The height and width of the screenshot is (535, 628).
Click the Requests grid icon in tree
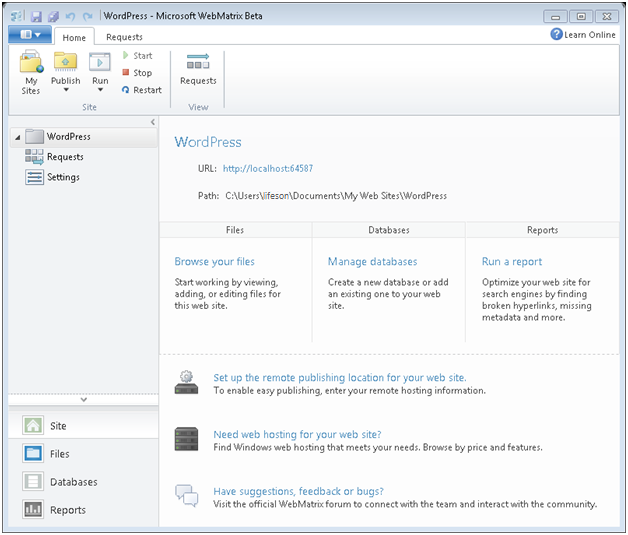tap(34, 157)
